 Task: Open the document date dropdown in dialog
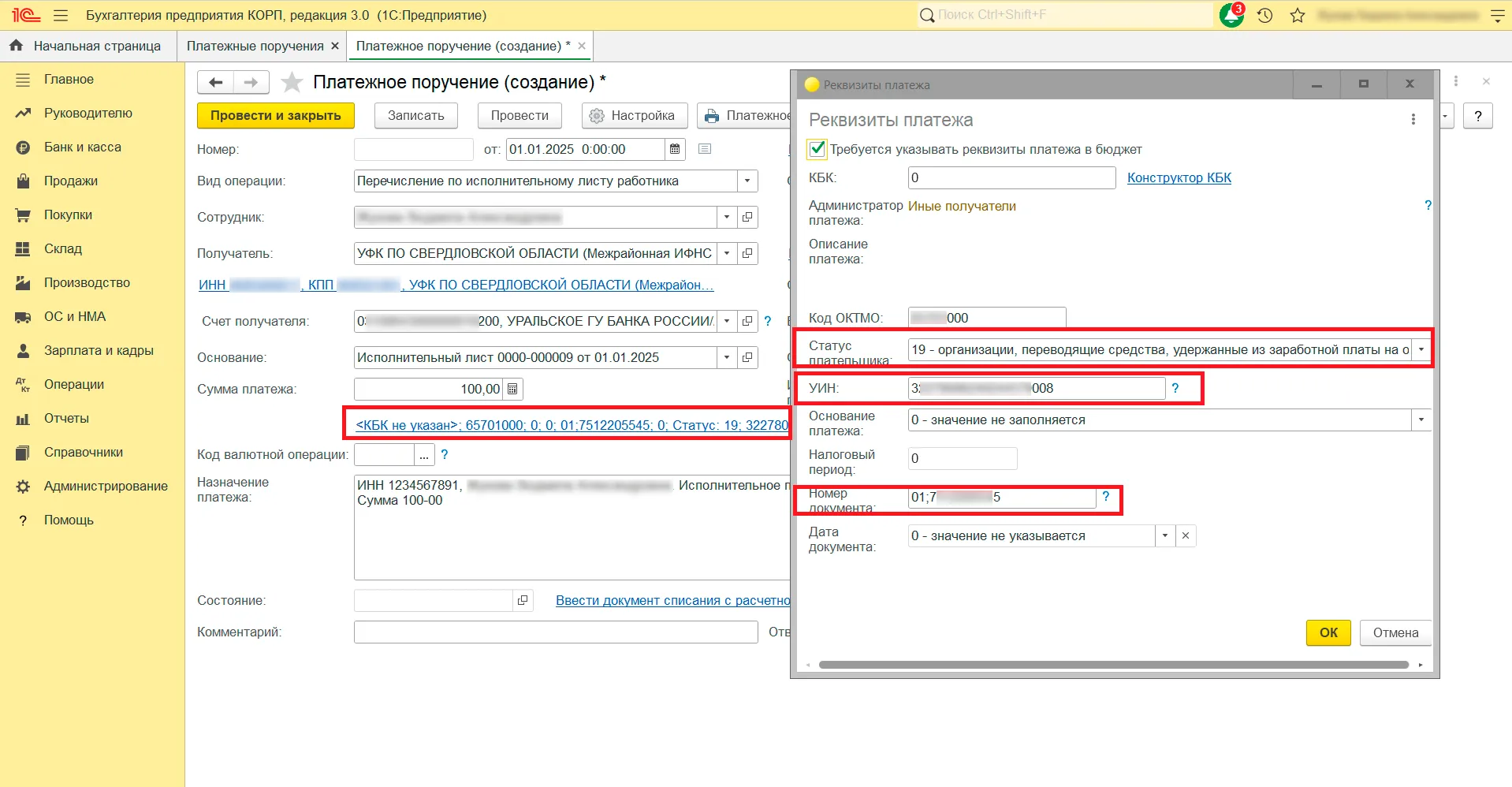pyautogui.click(x=1164, y=535)
